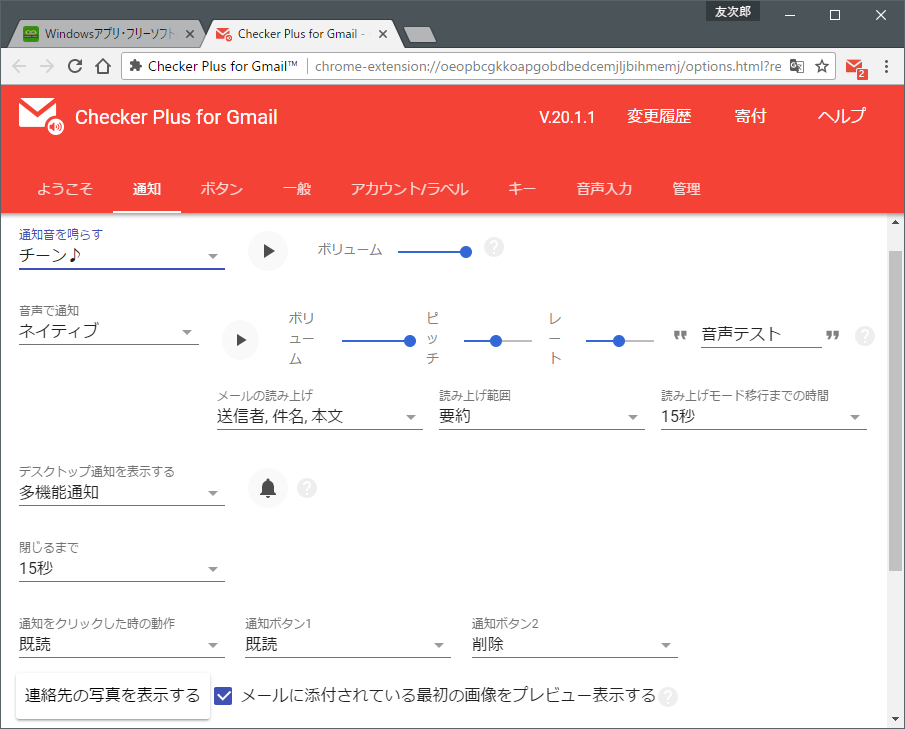Open the help icon beside the volume slider
The height and width of the screenshot is (729, 905).
[494, 247]
